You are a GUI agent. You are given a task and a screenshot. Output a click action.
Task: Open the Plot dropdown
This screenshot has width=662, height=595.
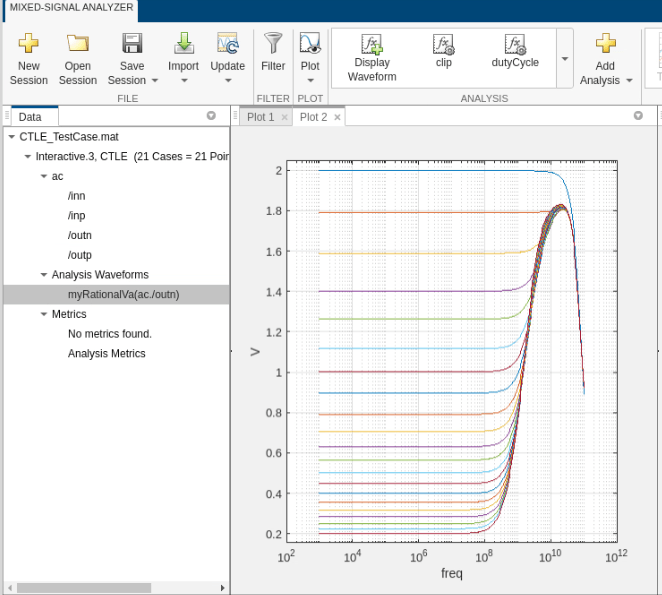coord(310,79)
